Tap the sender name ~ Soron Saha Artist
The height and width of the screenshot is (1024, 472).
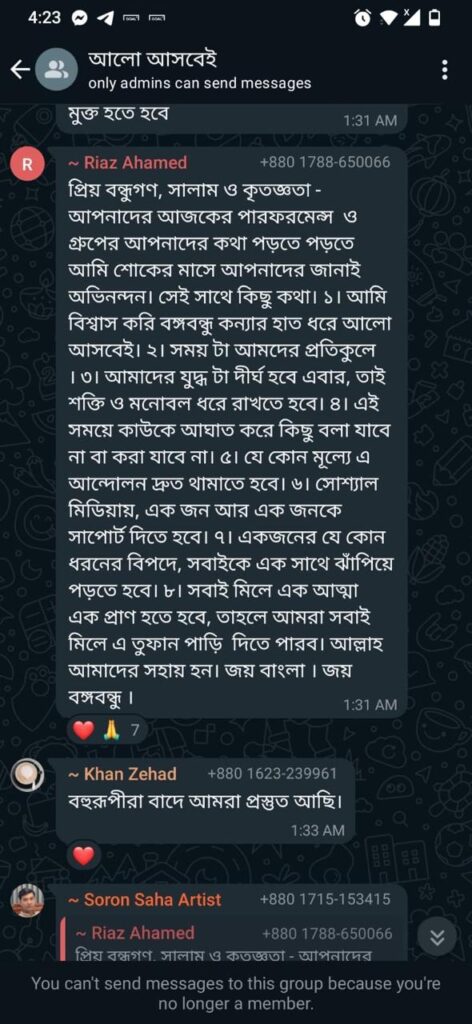(x=144, y=899)
